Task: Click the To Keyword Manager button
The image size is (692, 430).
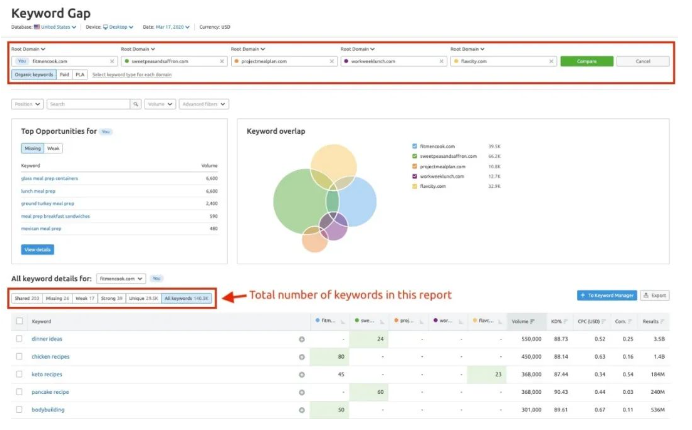Action: (x=607, y=295)
